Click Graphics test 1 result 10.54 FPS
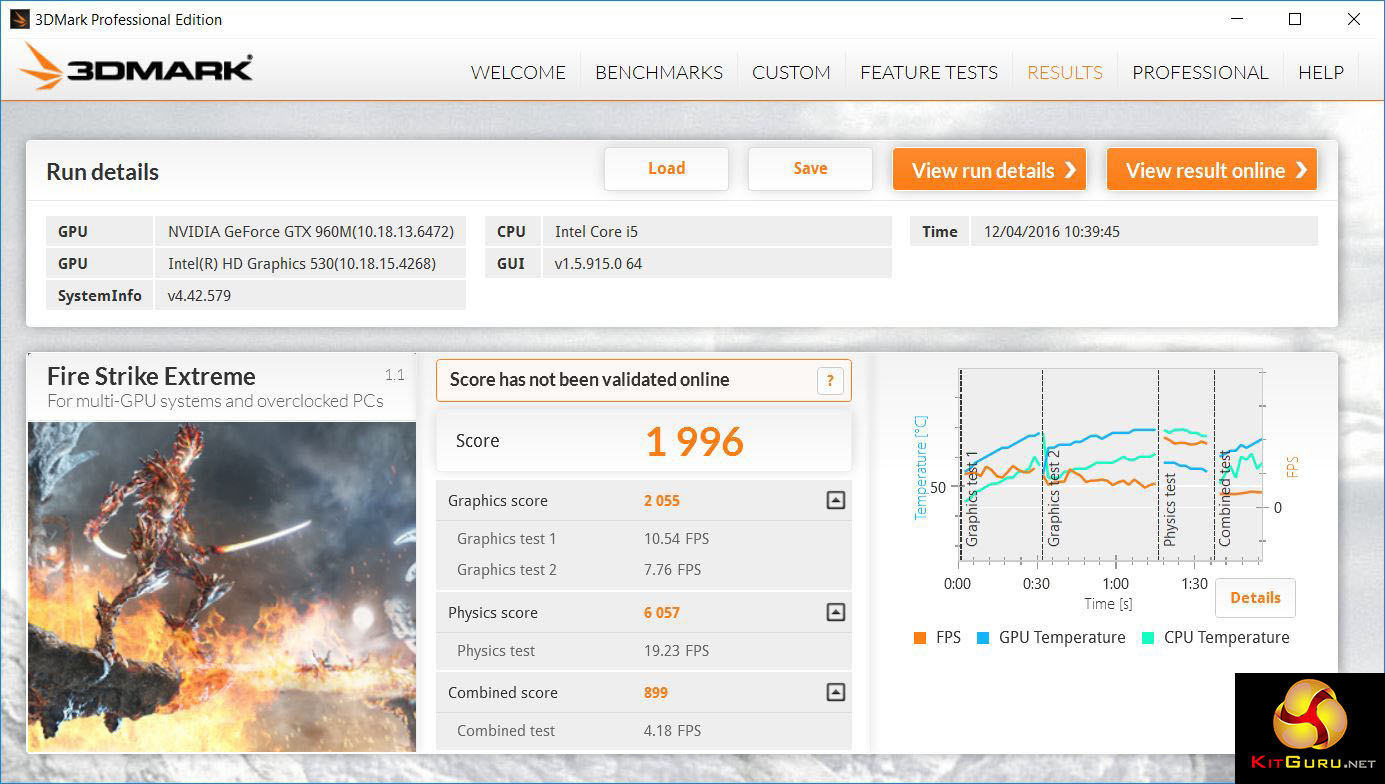The image size is (1385, 784). tap(676, 539)
